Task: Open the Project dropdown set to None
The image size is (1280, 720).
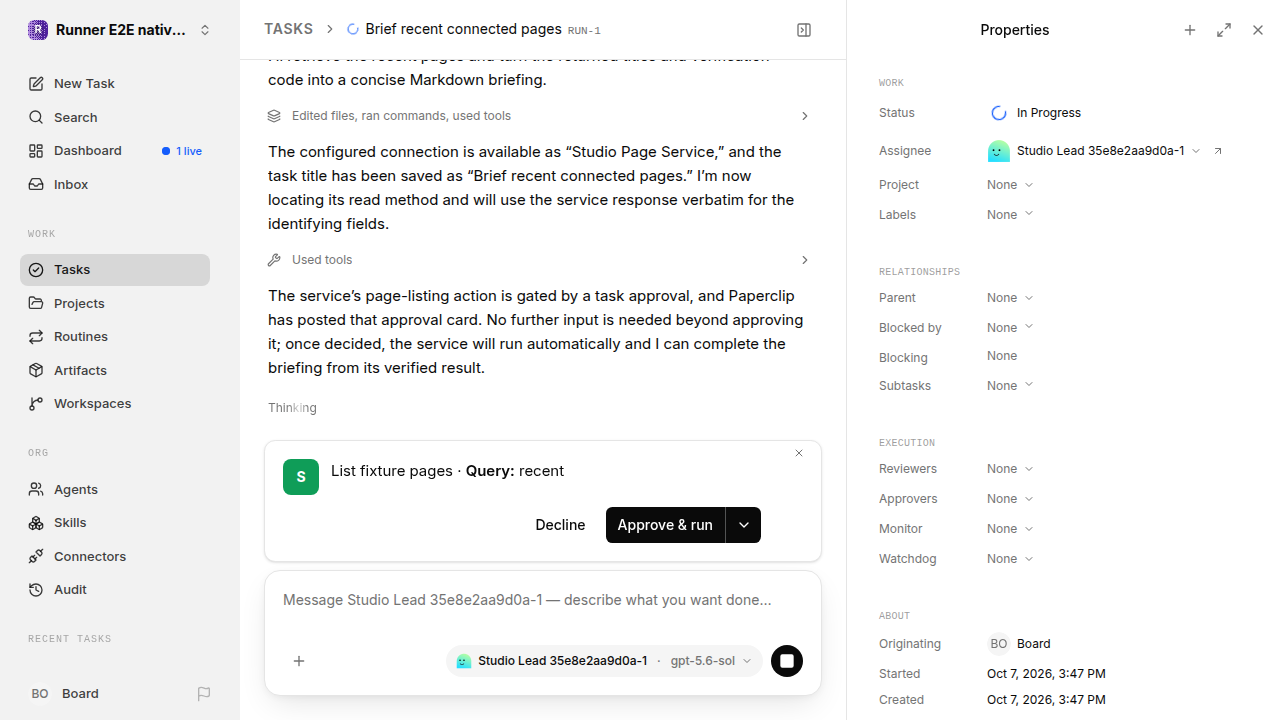Action: pyautogui.click(x=1010, y=185)
